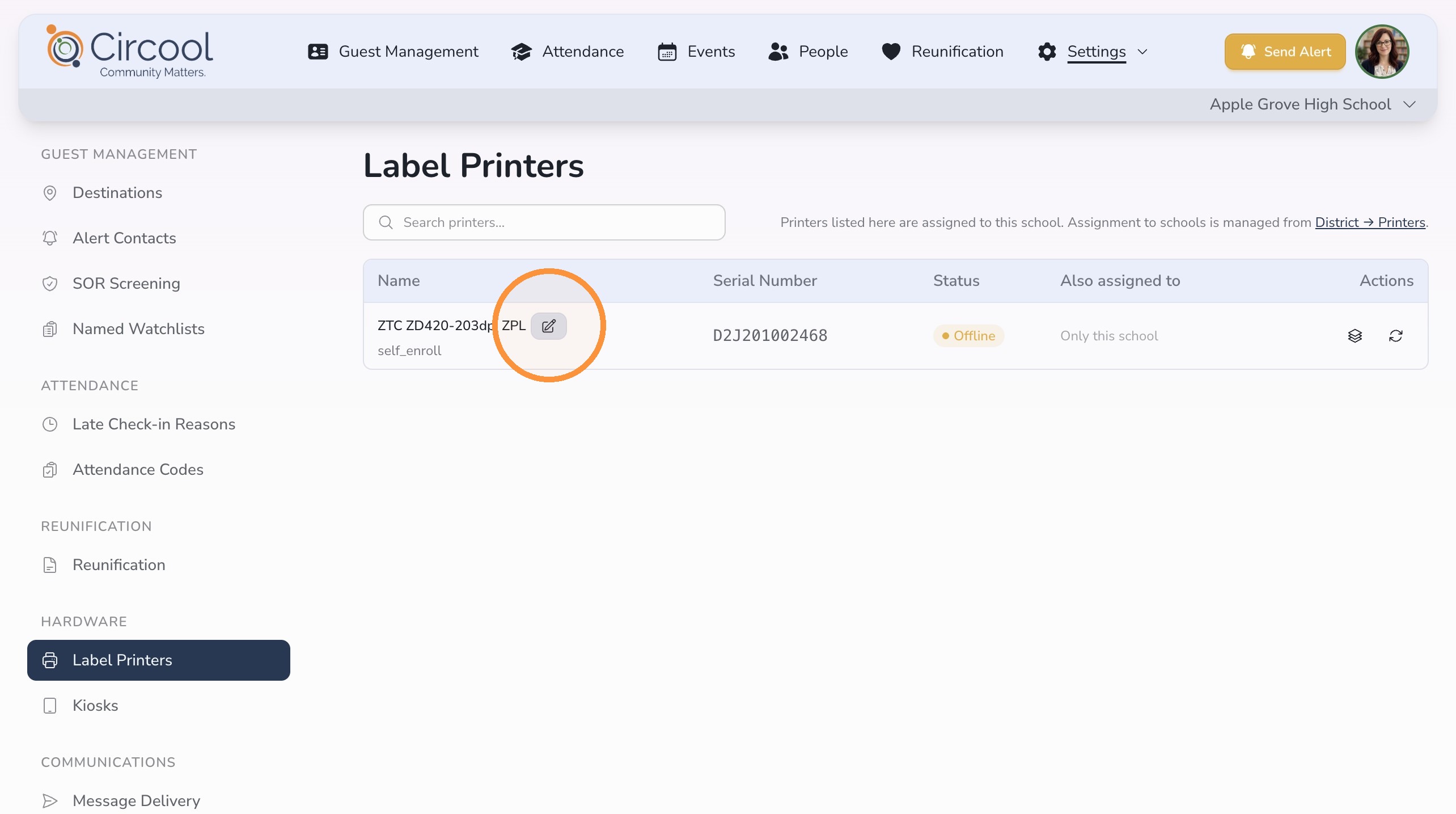Go to Late Check-in Reasons

pyautogui.click(x=159, y=424)
